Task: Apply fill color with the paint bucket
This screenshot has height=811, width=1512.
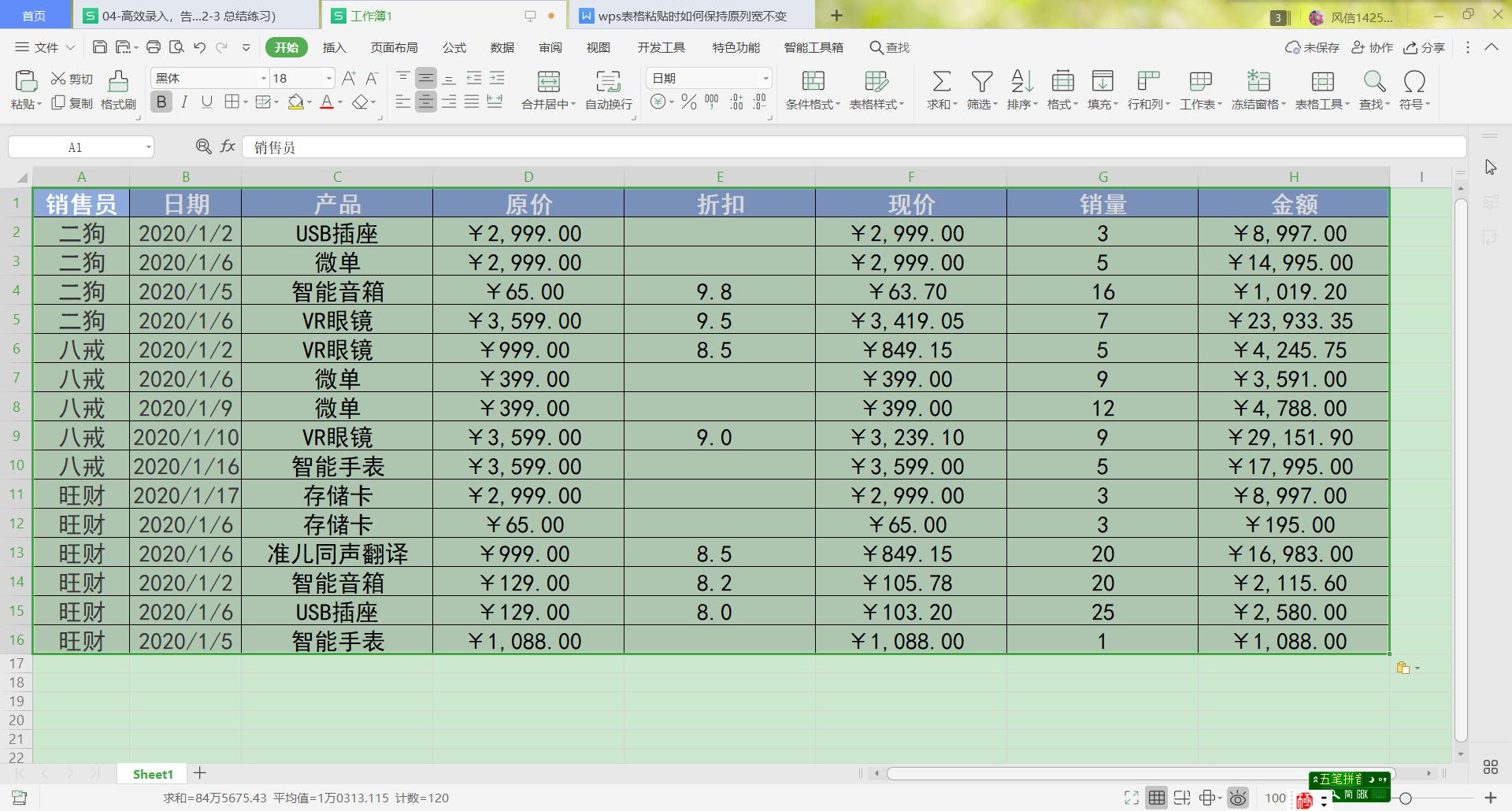Action: (x=295, y=102)
